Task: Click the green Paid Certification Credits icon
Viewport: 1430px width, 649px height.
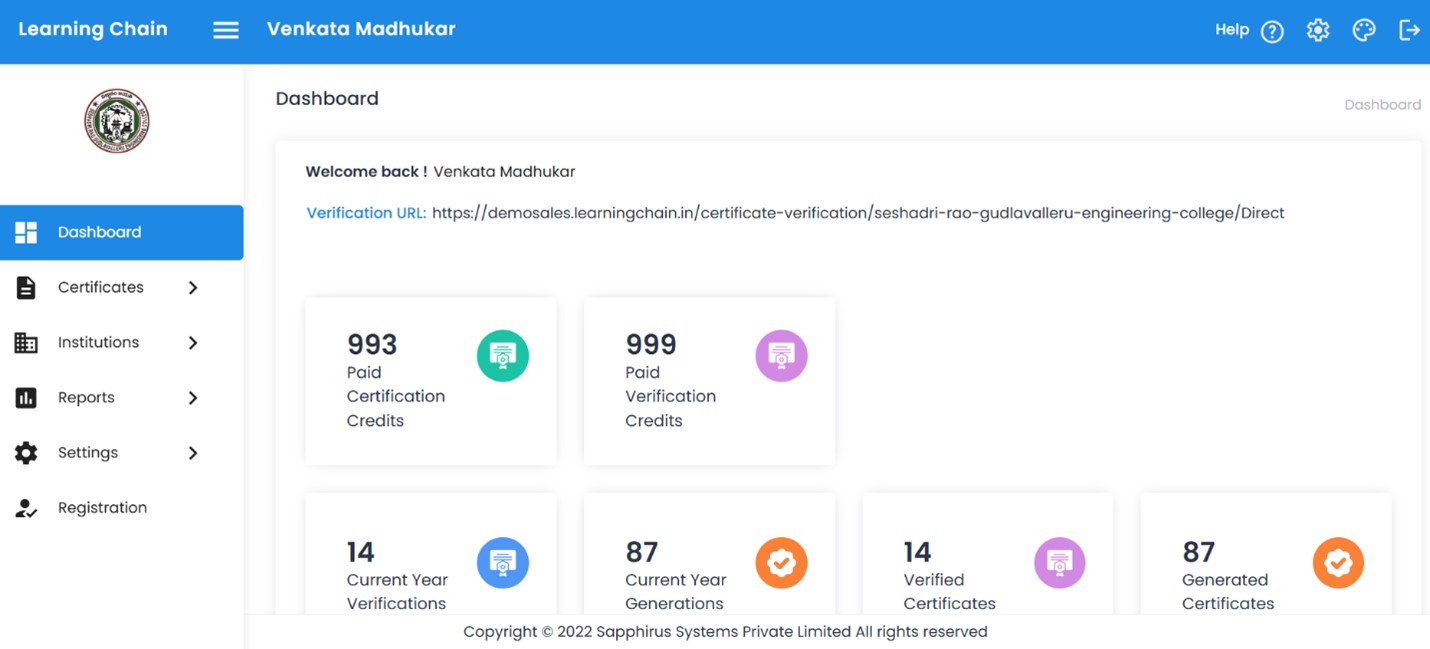Action: tap(503, 356)
